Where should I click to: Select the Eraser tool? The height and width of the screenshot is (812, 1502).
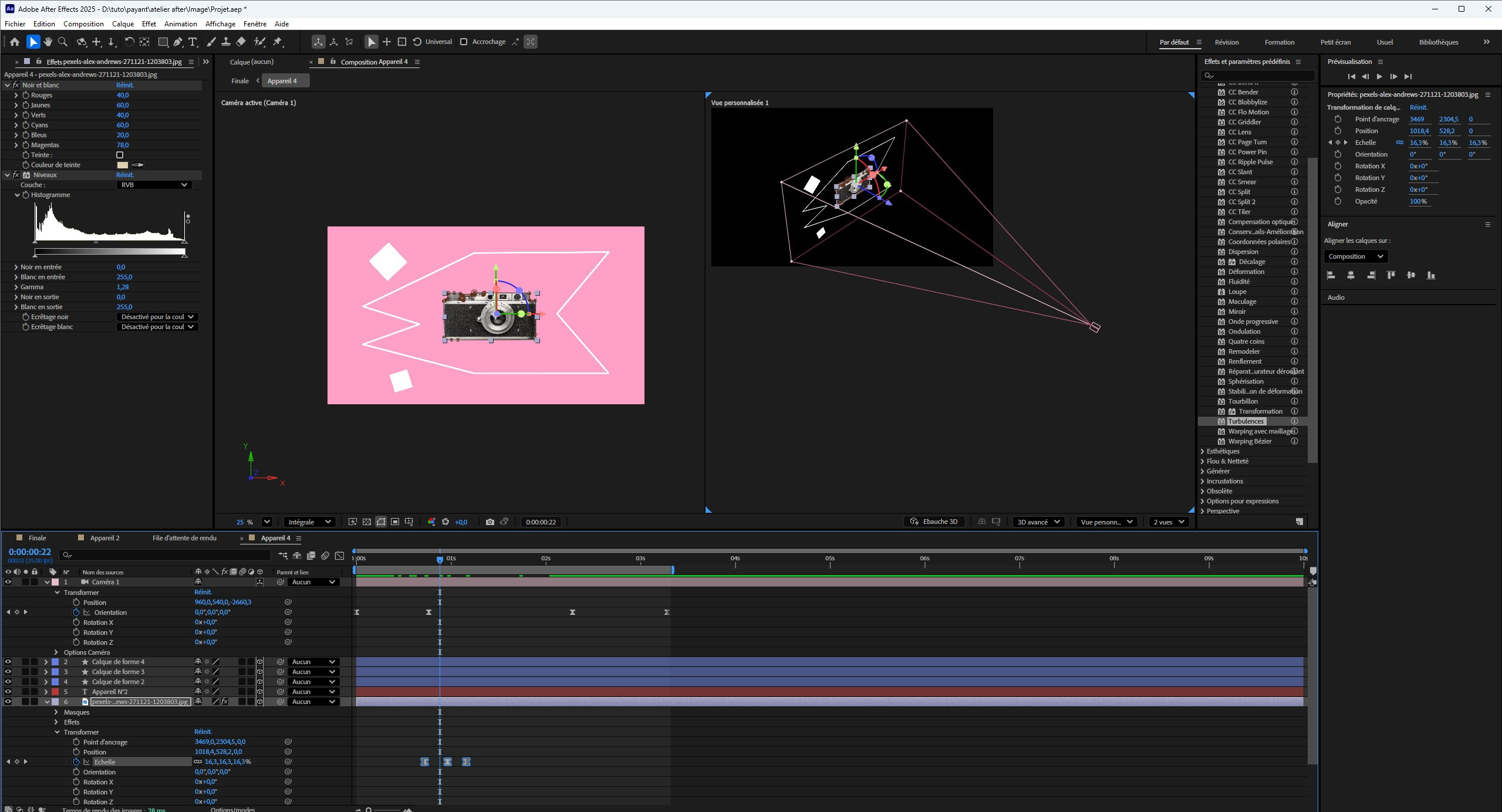pos(241,42)
